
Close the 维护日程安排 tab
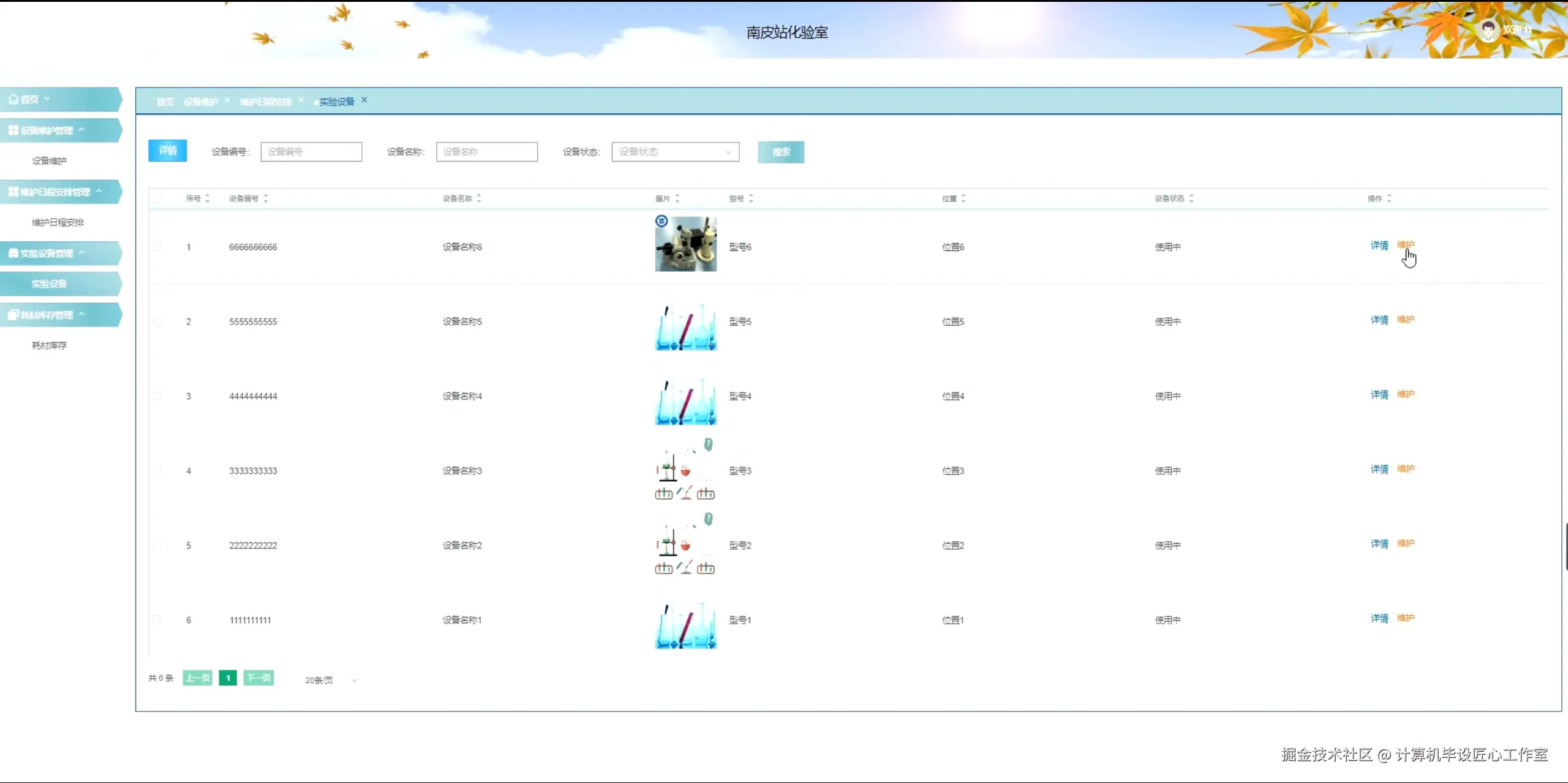[x=301, y=100]
